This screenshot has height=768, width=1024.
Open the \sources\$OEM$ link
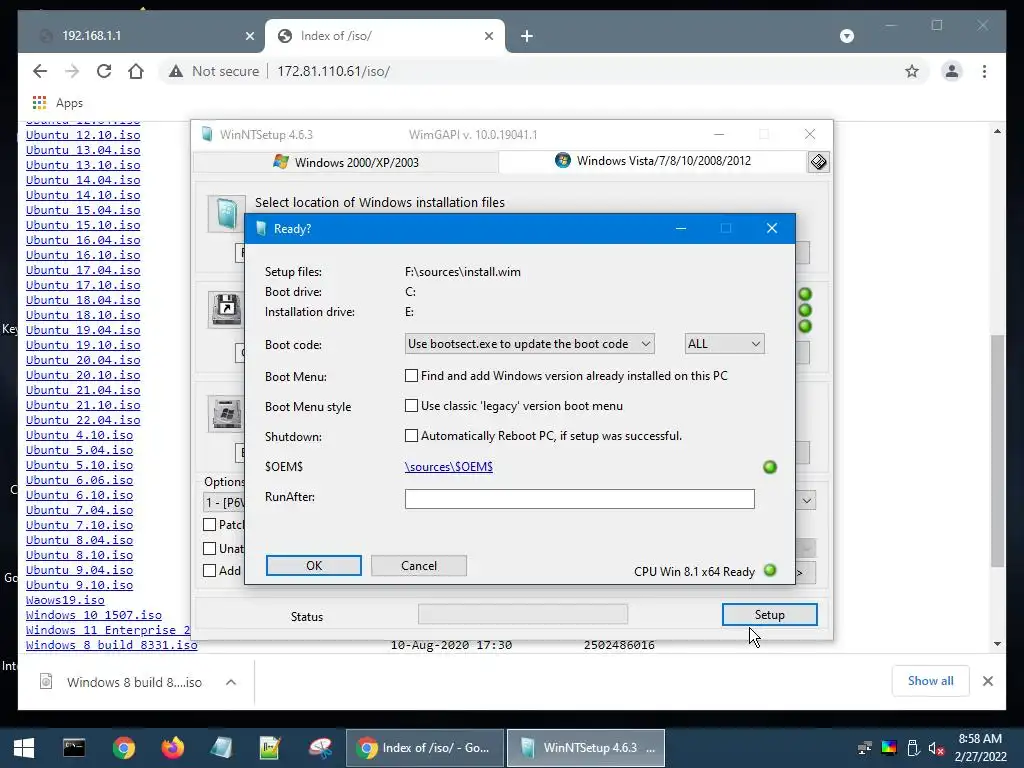(x=449, y=467)
